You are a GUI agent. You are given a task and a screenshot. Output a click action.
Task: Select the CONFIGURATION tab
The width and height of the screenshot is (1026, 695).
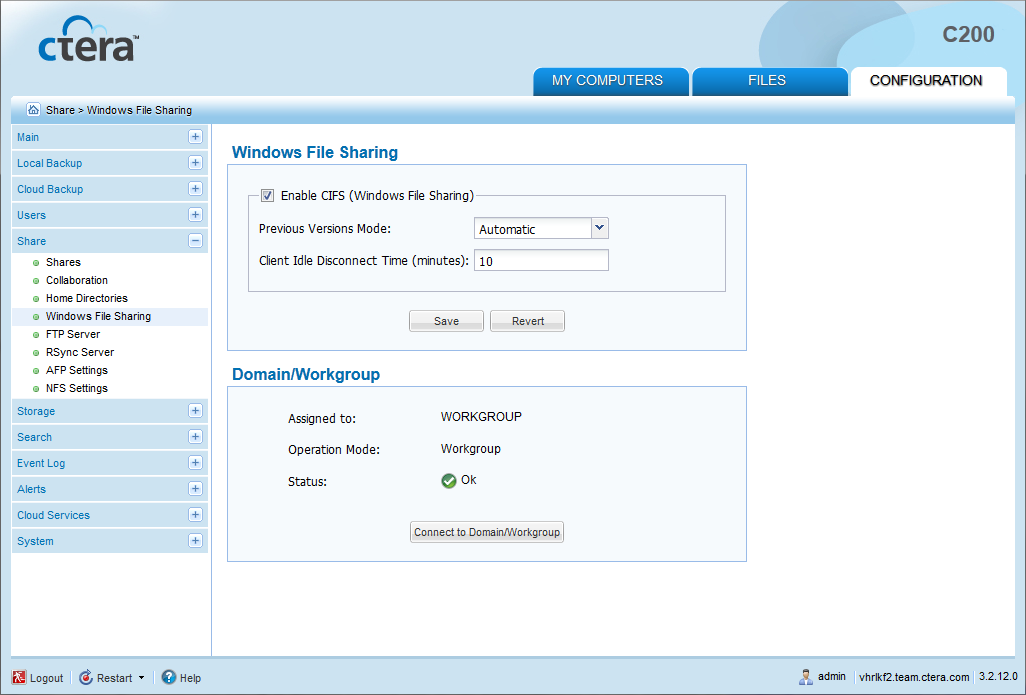928,81
